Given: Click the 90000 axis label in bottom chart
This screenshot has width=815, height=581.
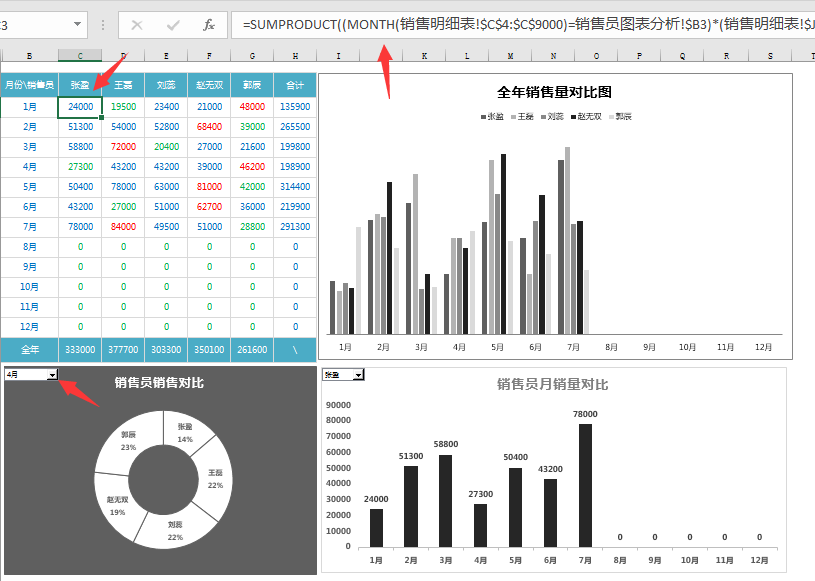Looking at the screenshot, I should (x=338, y=405).
